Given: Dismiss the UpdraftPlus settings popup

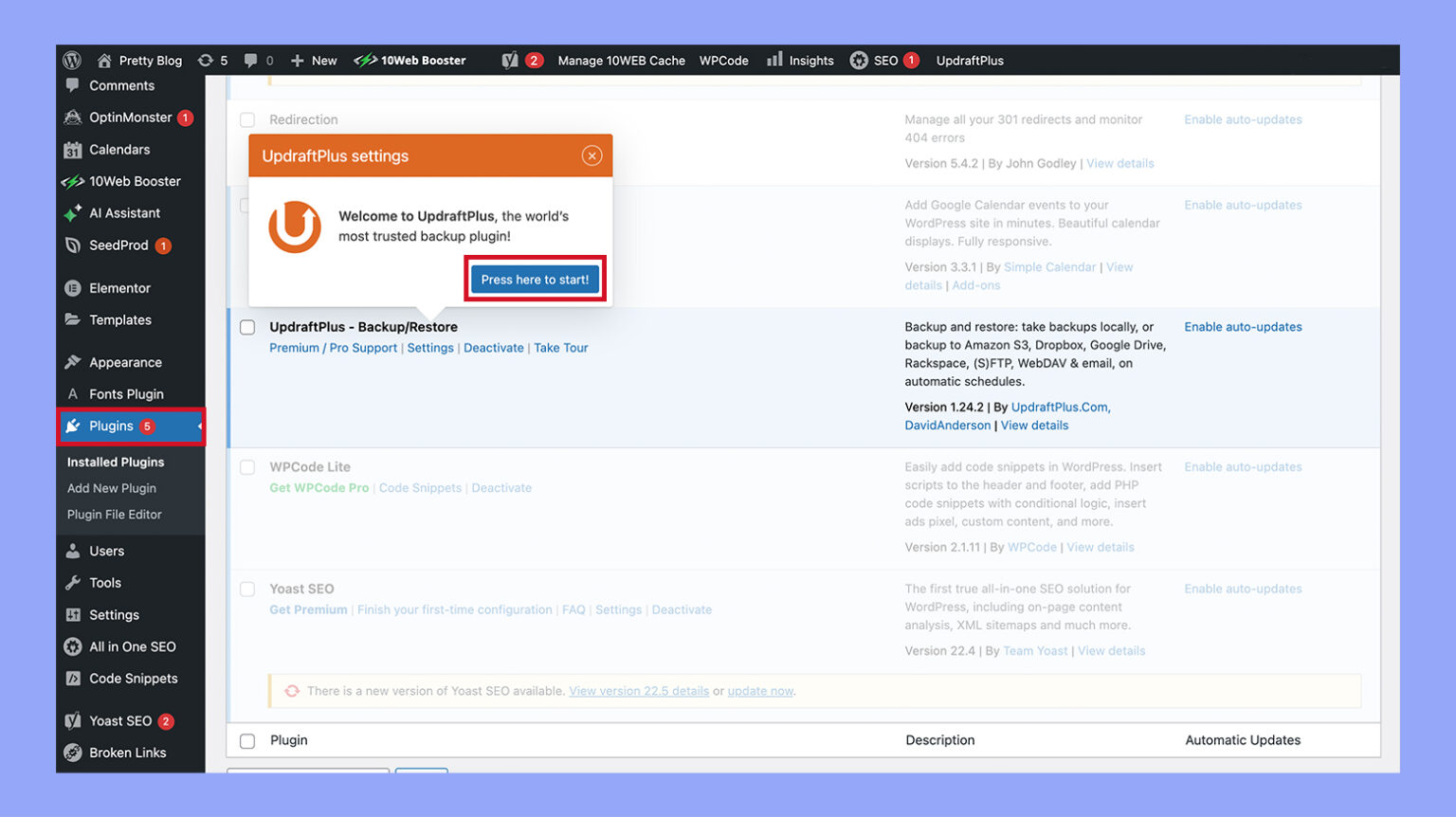Looking at the screenshot, I should [x=592, y=155].
